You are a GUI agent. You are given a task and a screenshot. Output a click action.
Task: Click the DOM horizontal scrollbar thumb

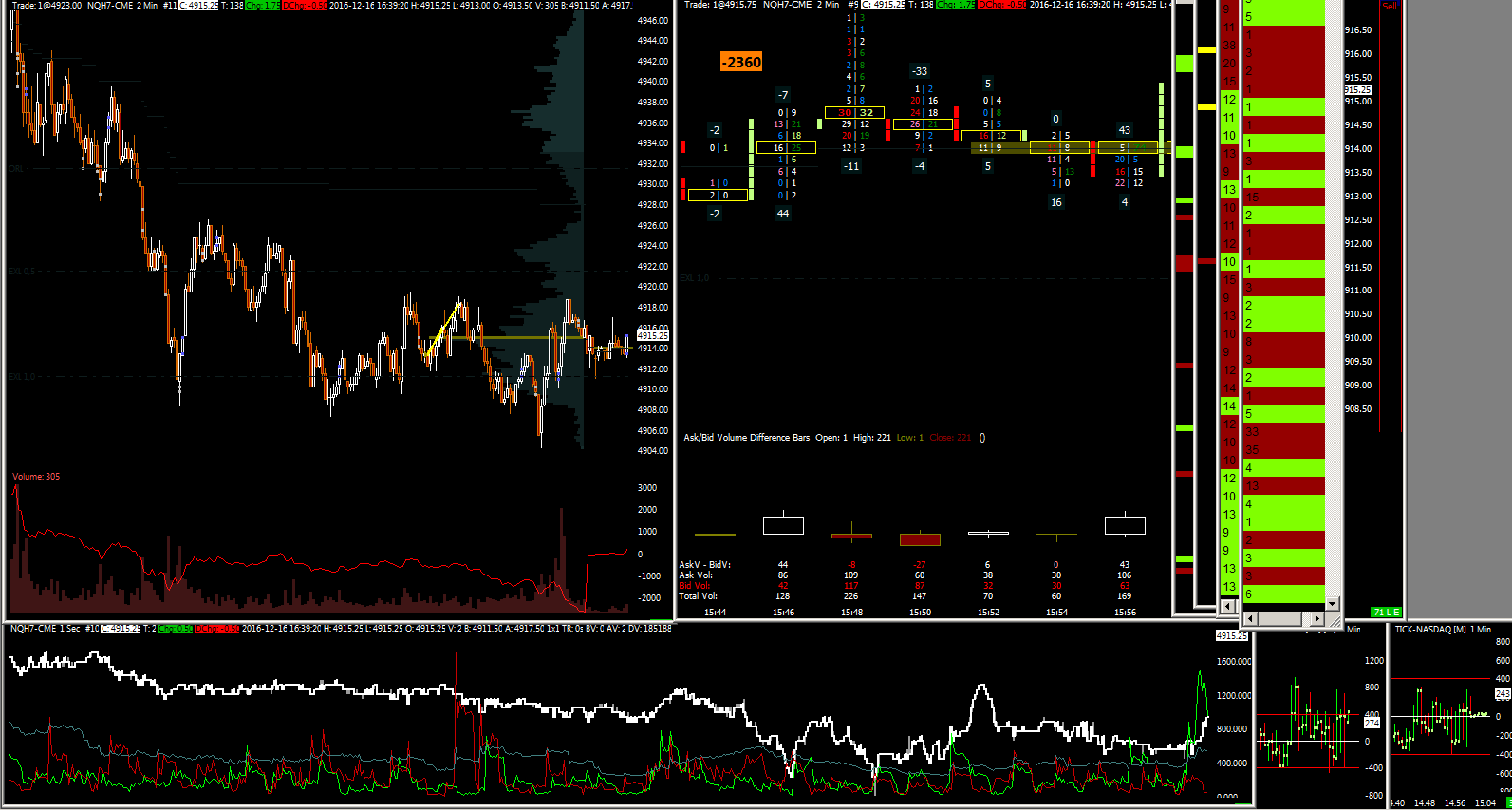(x=1279, y=618)
